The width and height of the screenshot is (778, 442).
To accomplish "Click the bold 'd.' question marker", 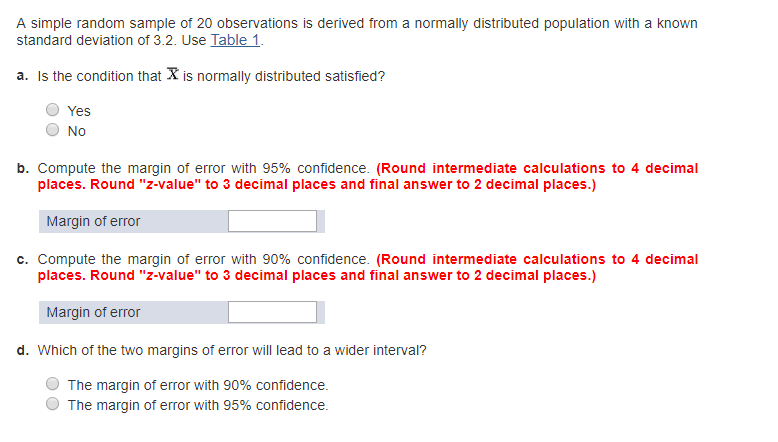I will 23,350.
